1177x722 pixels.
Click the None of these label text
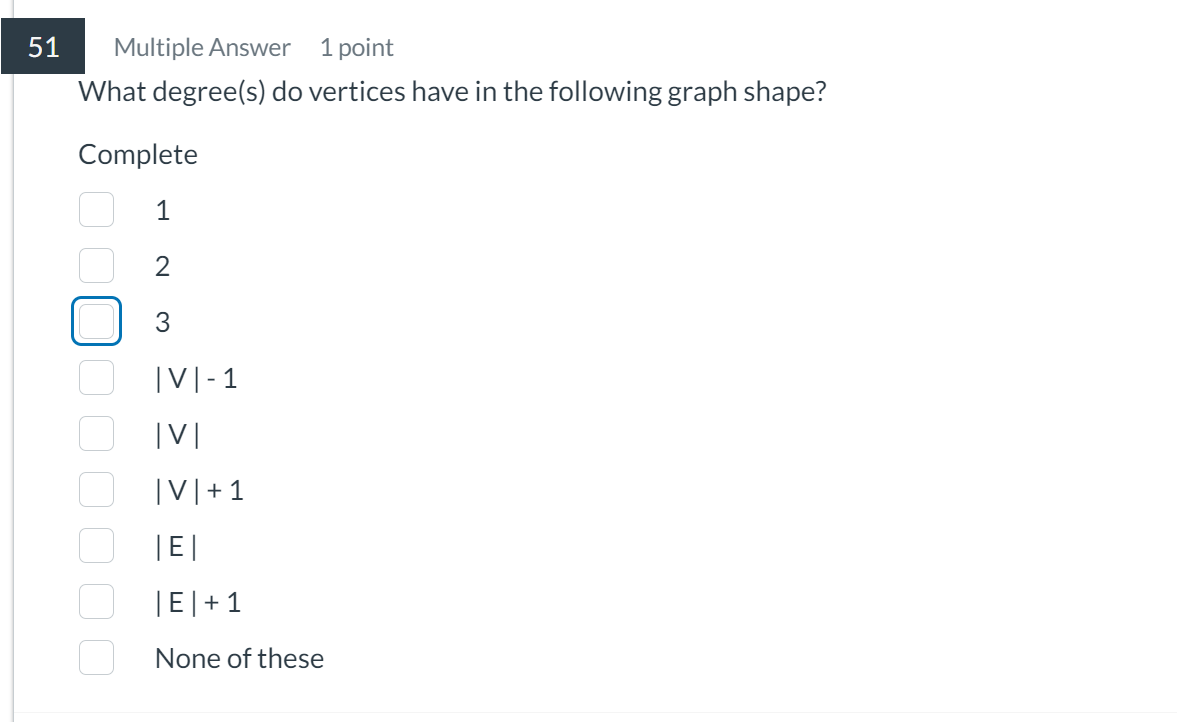point(238,657)
